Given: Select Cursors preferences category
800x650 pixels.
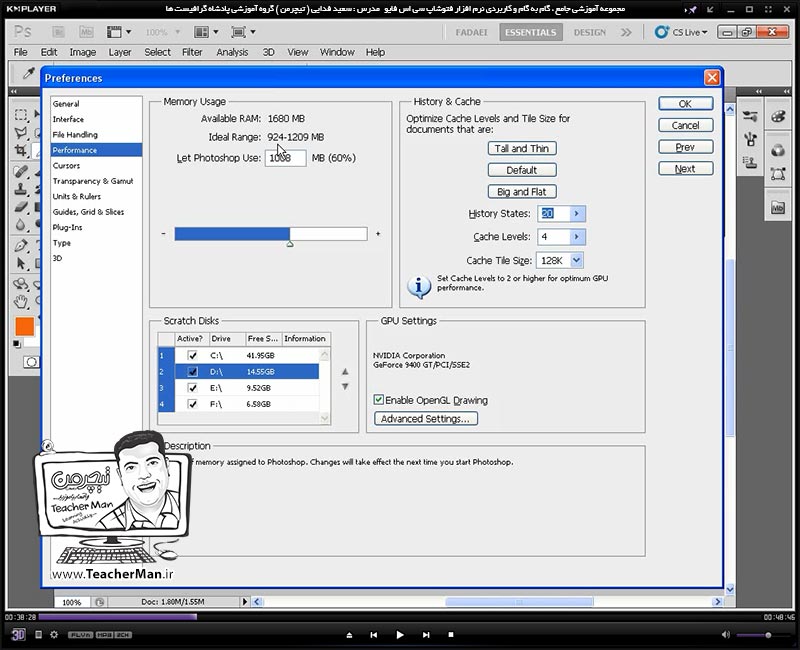Looking at the screenshot, I should (x=66, y=165).
